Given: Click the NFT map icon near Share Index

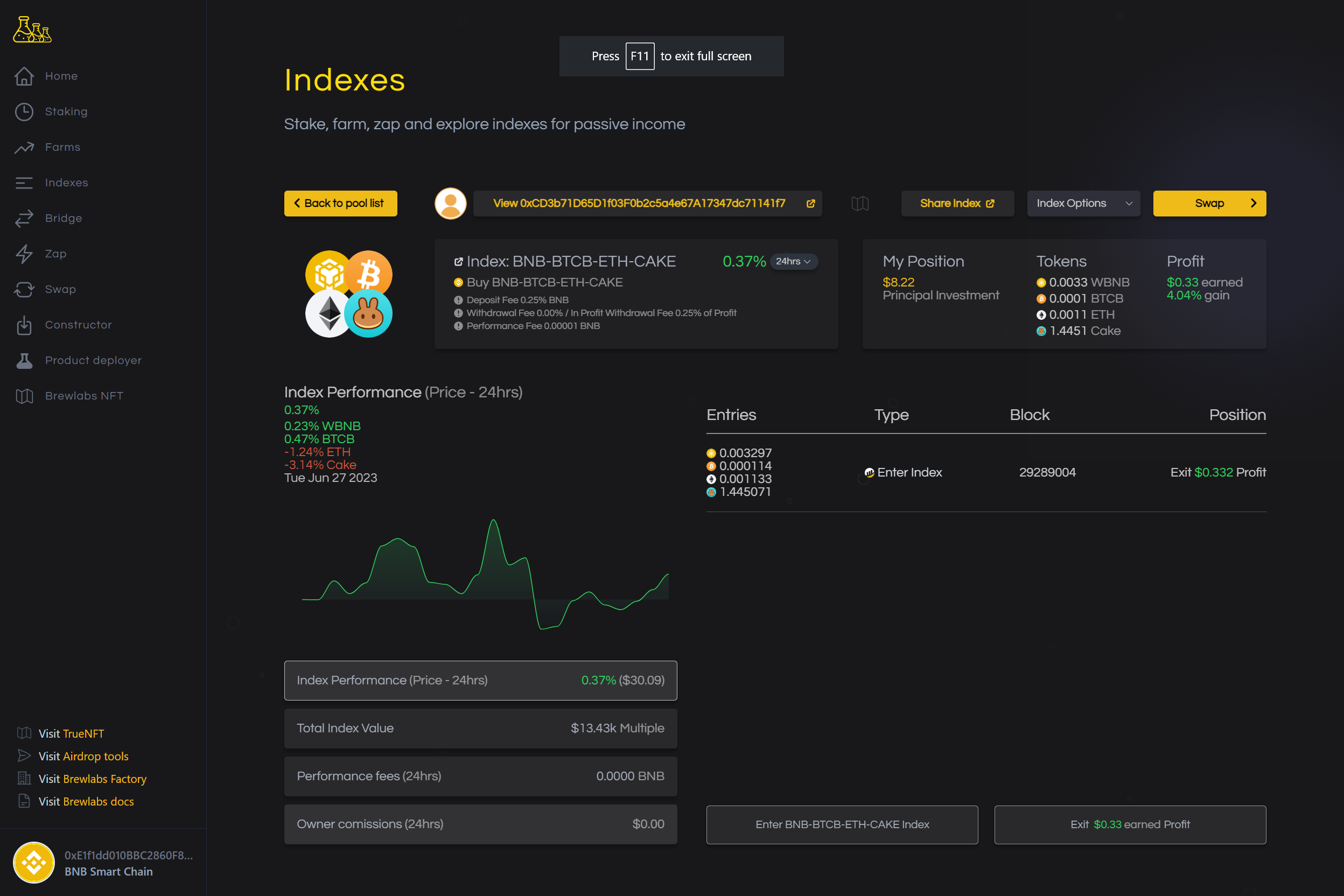Looking at the screenshot, I should [860, 204].
